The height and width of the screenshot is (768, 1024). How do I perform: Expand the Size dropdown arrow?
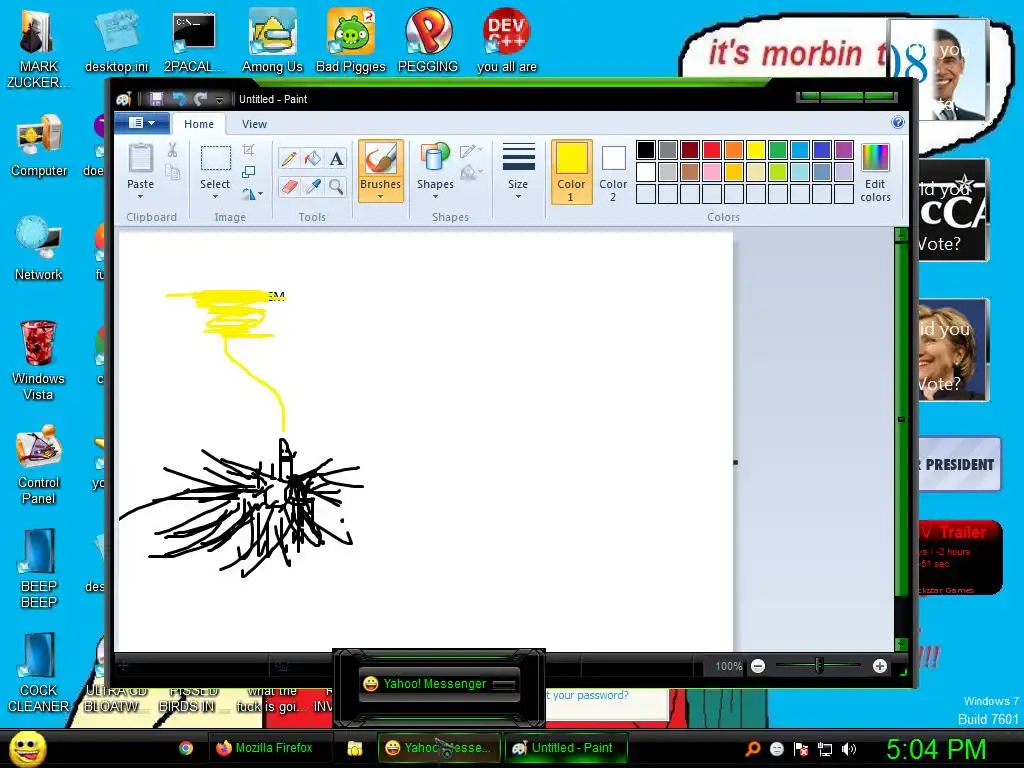[x=518, y=196]
